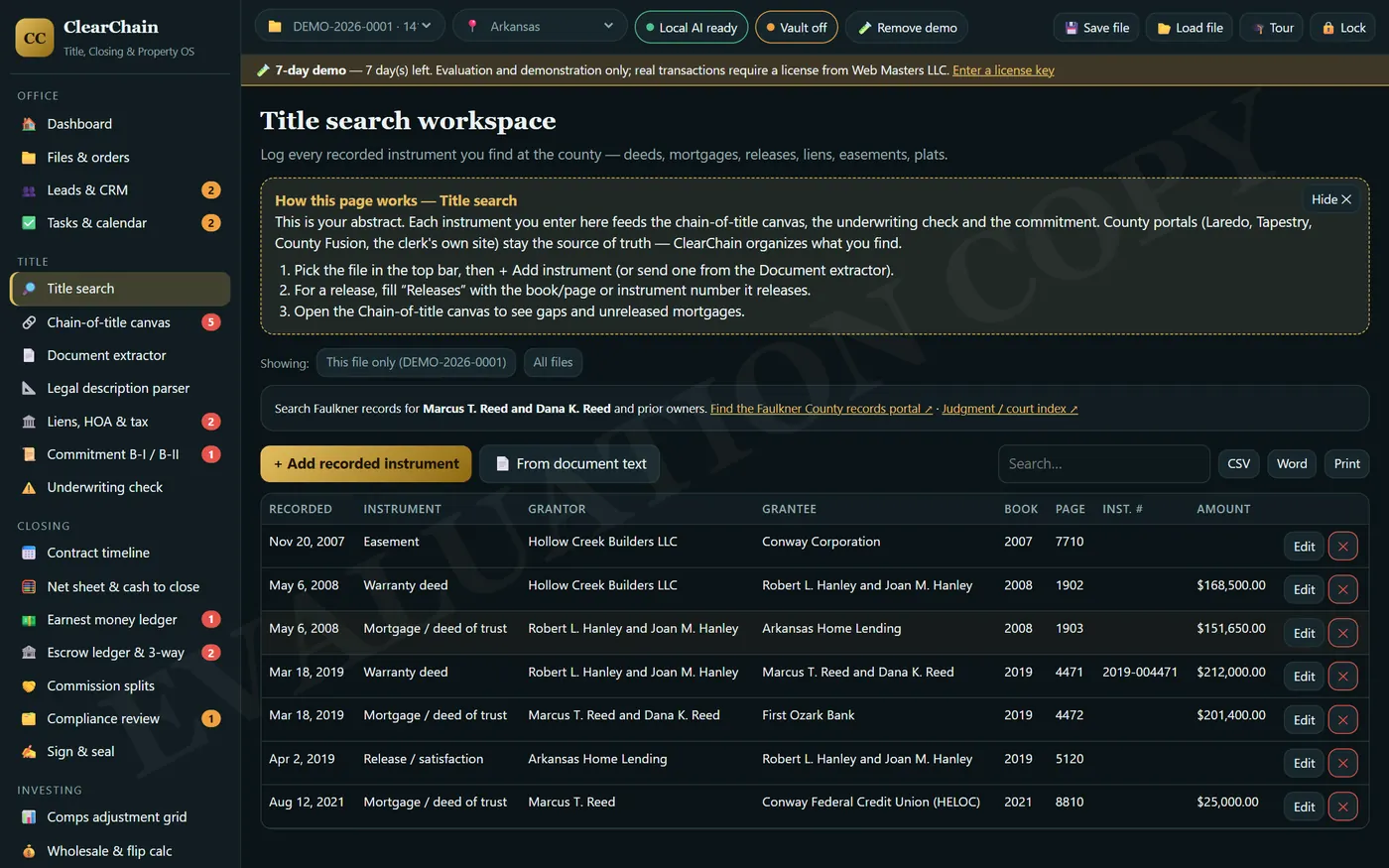Export the instrument table as CSV
Image resolution: width=1389 pixels, height=868 pixels.
tap(1238, 463)
